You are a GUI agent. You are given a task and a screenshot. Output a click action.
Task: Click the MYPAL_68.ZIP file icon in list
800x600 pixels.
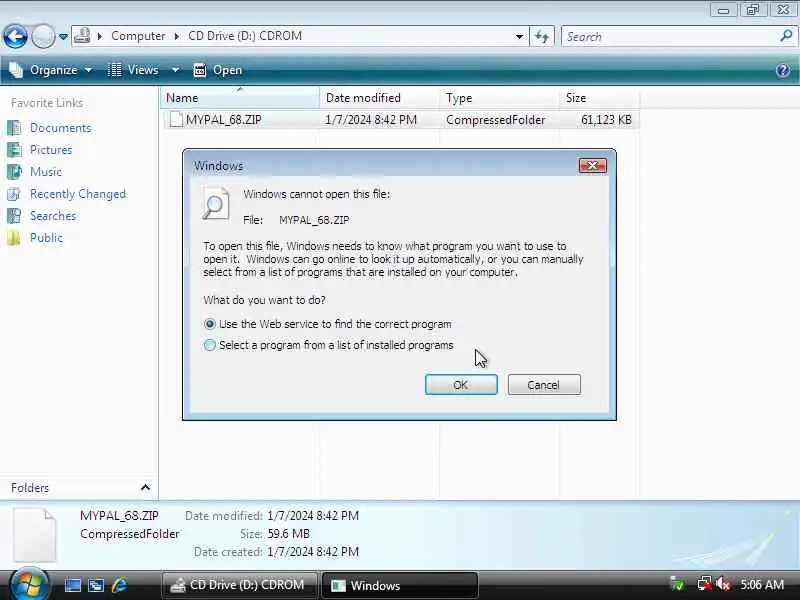point(176,119)
